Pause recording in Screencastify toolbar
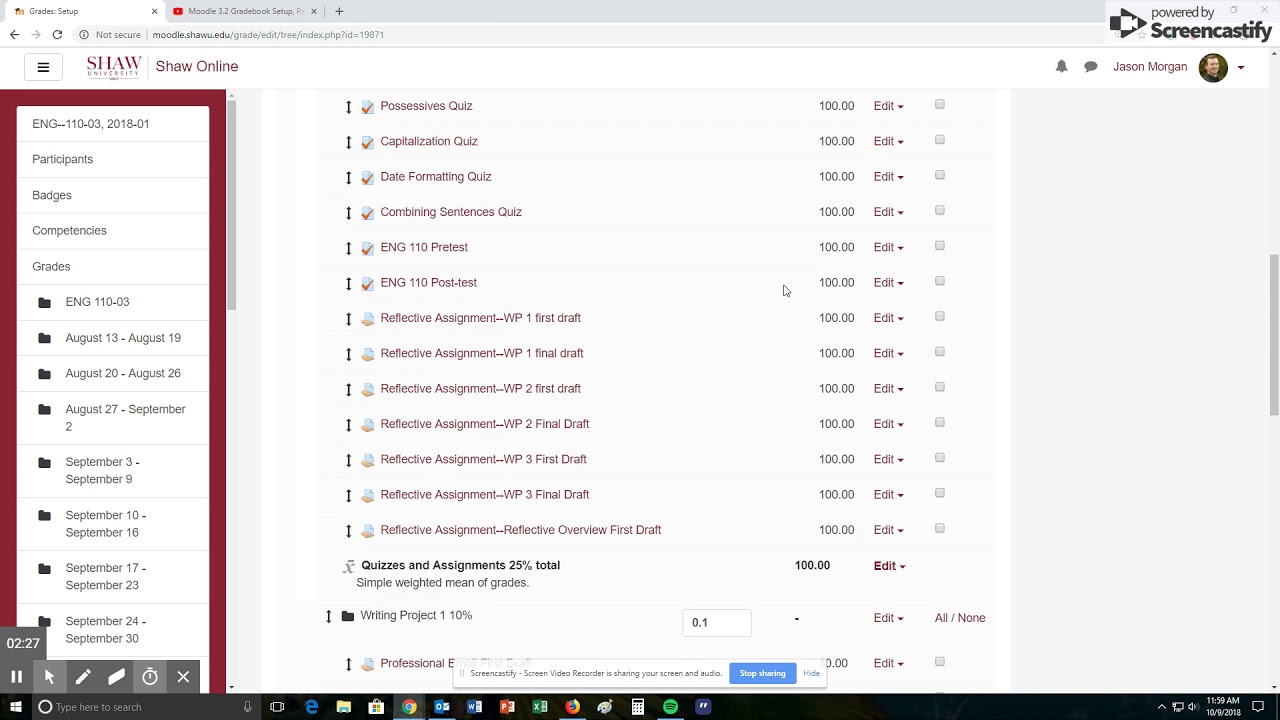 (16, 677)
